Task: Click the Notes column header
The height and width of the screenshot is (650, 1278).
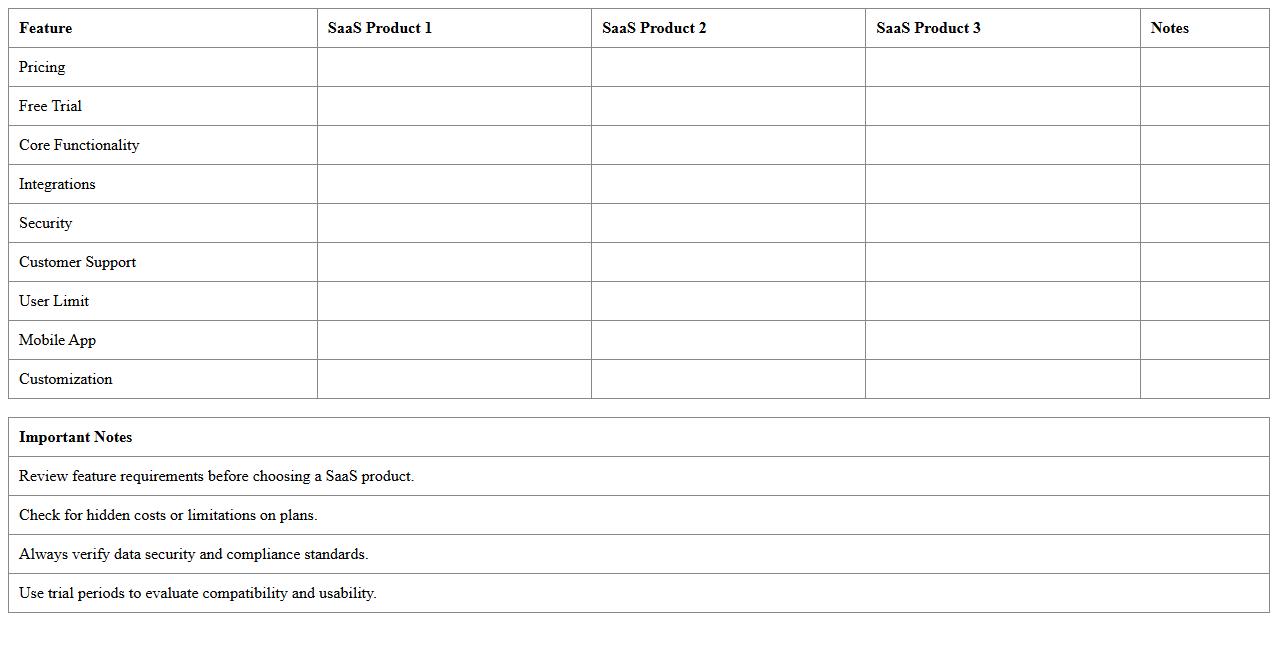Action: (x=1169, y=28)
